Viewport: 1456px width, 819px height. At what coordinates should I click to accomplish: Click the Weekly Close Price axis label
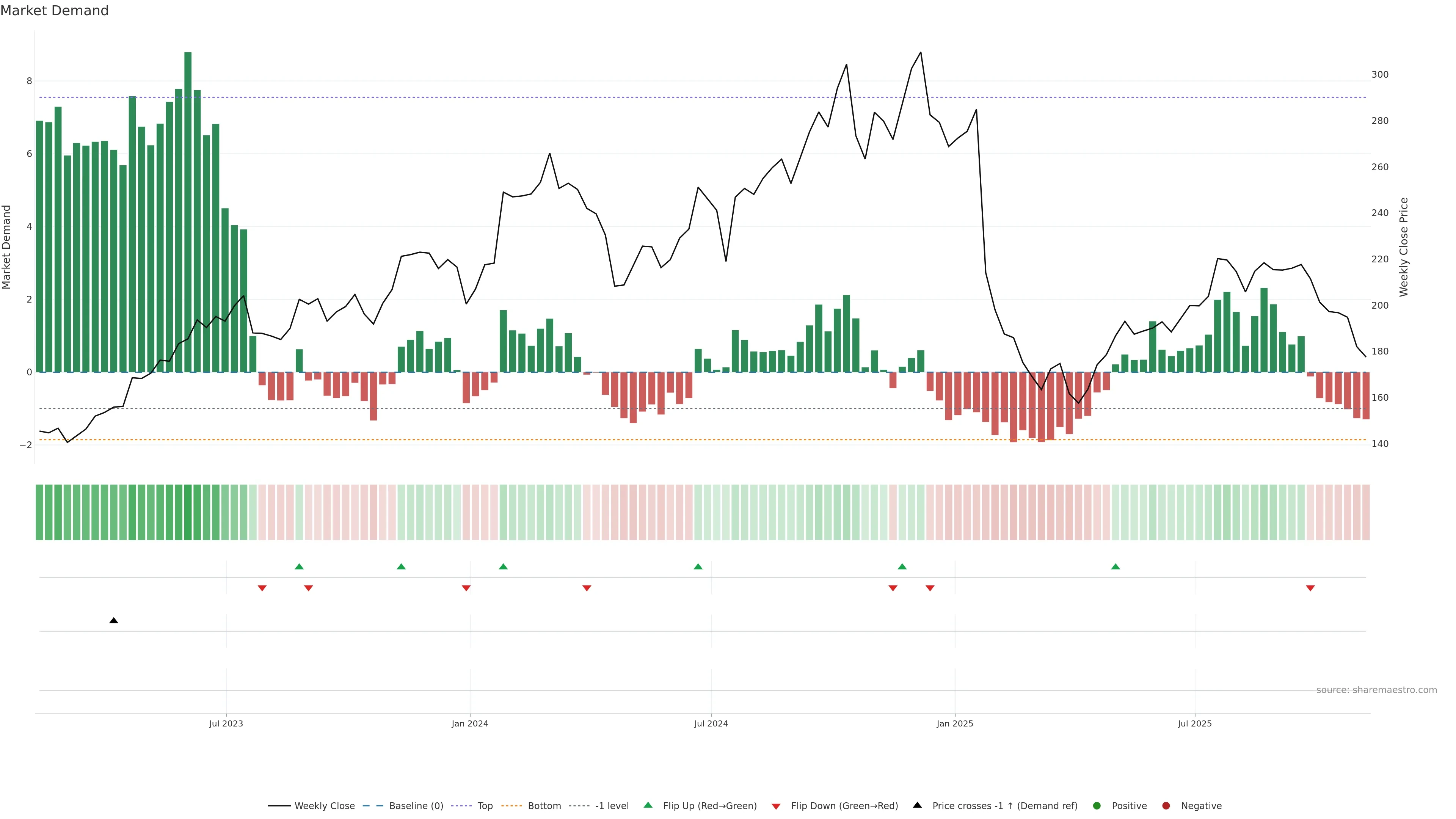[1403, 247]
